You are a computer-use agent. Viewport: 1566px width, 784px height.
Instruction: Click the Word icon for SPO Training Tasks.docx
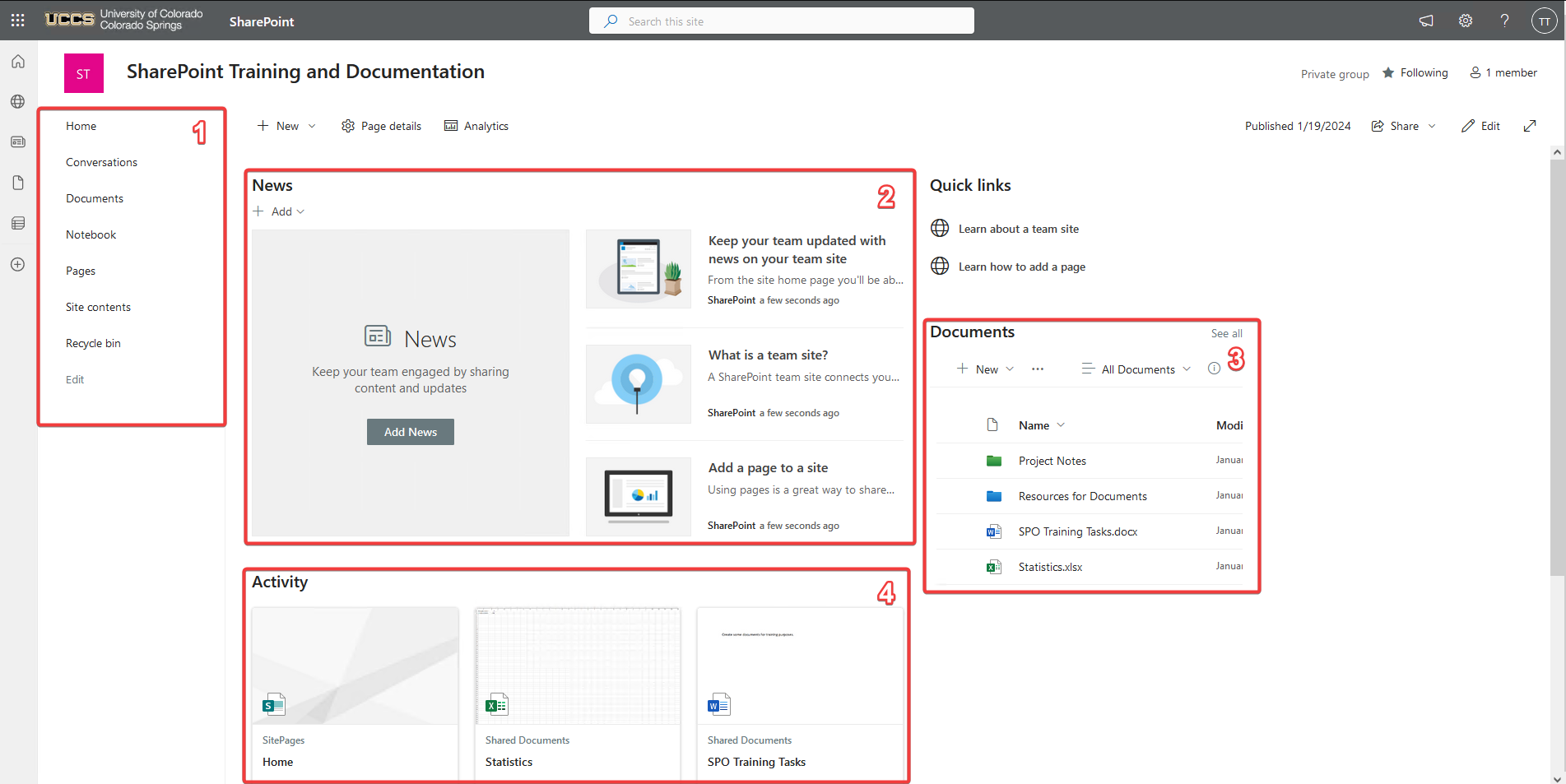tap(994, 531)
